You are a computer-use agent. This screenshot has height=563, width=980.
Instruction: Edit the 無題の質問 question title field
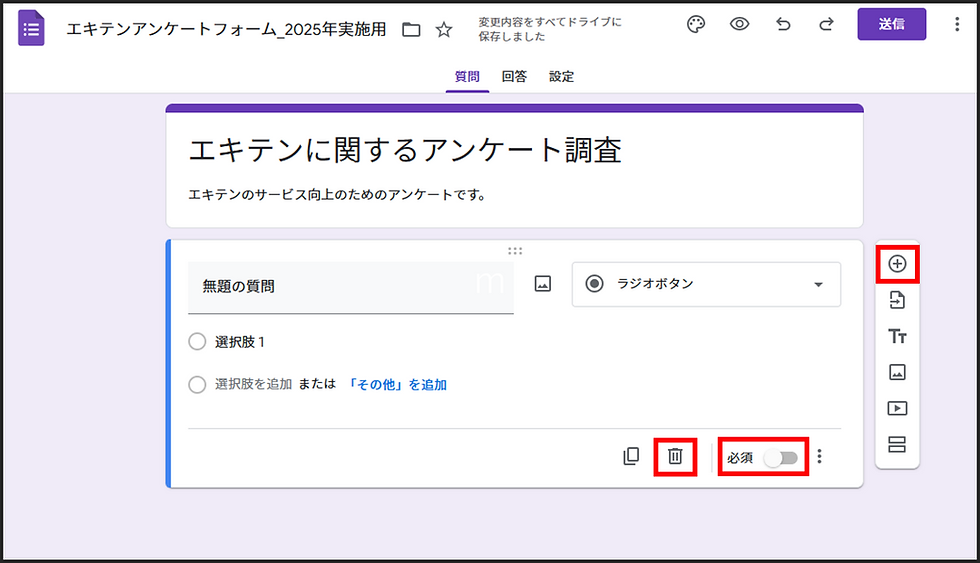coord(351,287)
